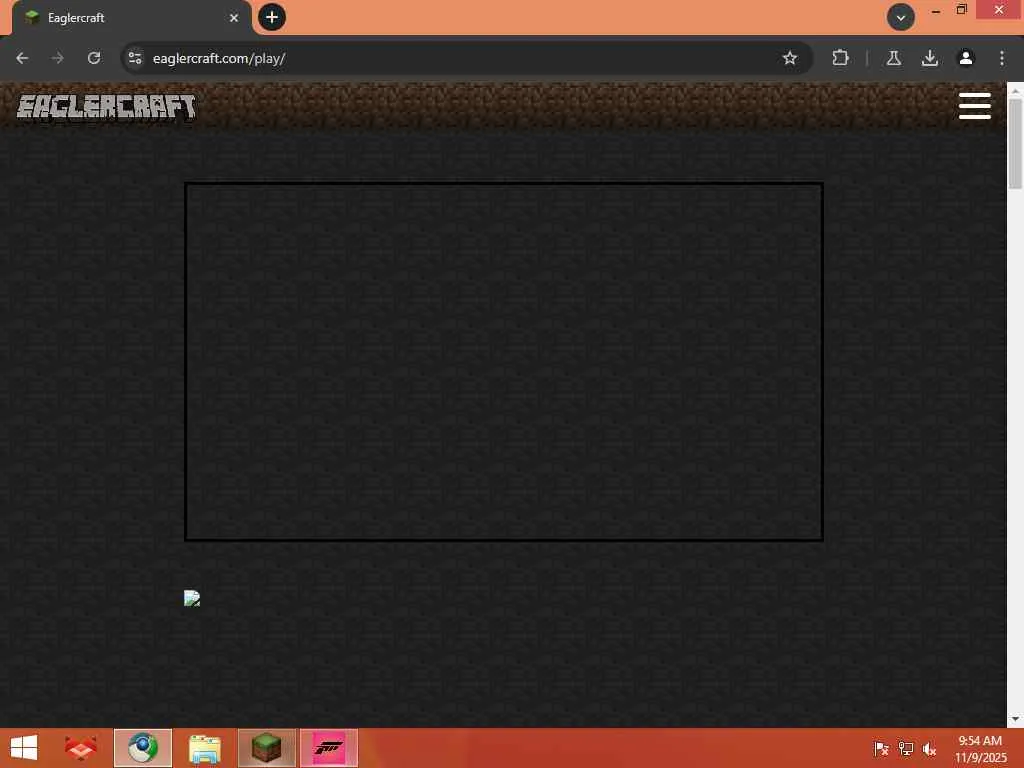Click the muted volume tray icon
Screen dimensions: 1024x768
(929, 748)
